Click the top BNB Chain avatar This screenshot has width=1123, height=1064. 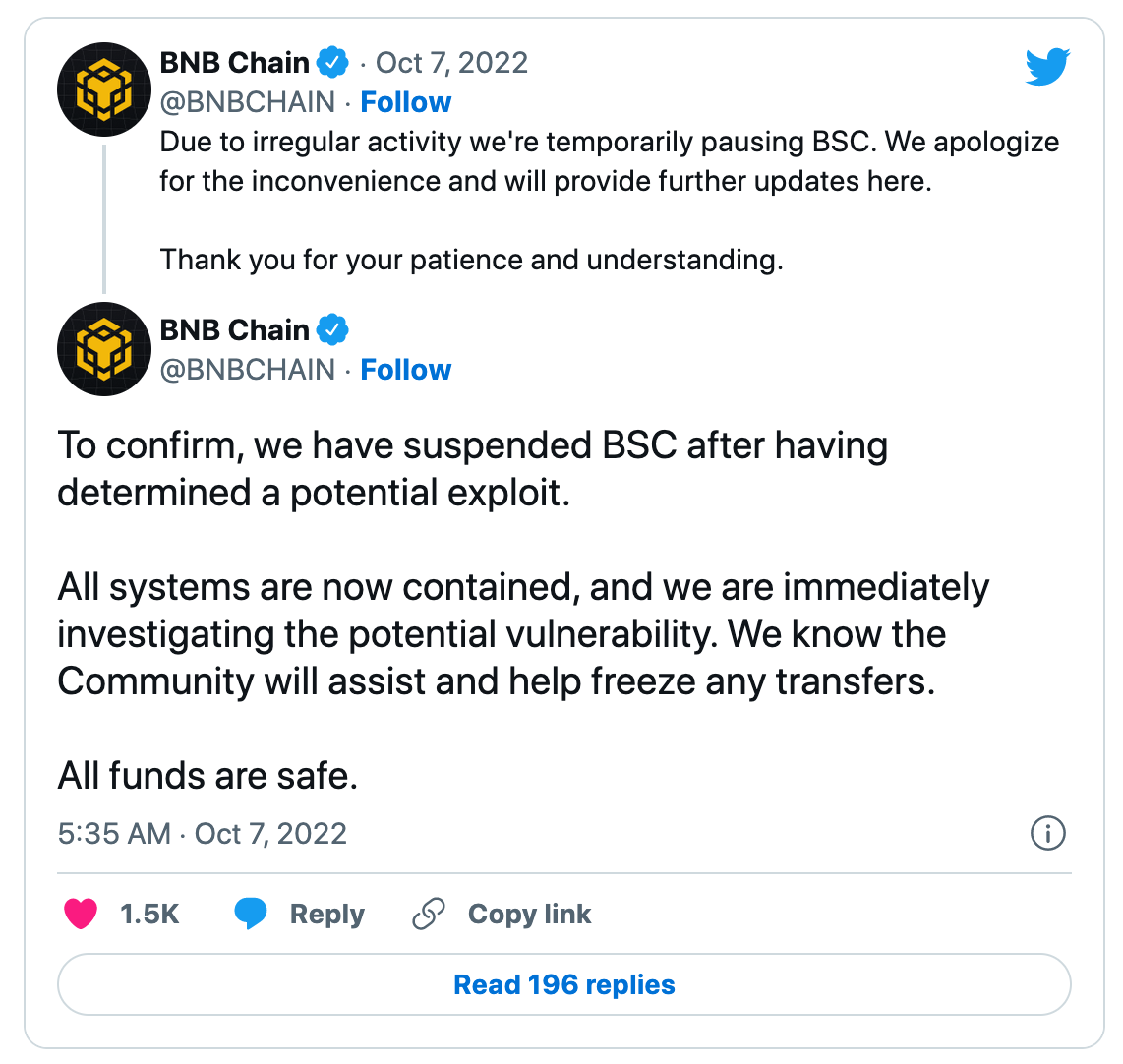pos(104,89)
